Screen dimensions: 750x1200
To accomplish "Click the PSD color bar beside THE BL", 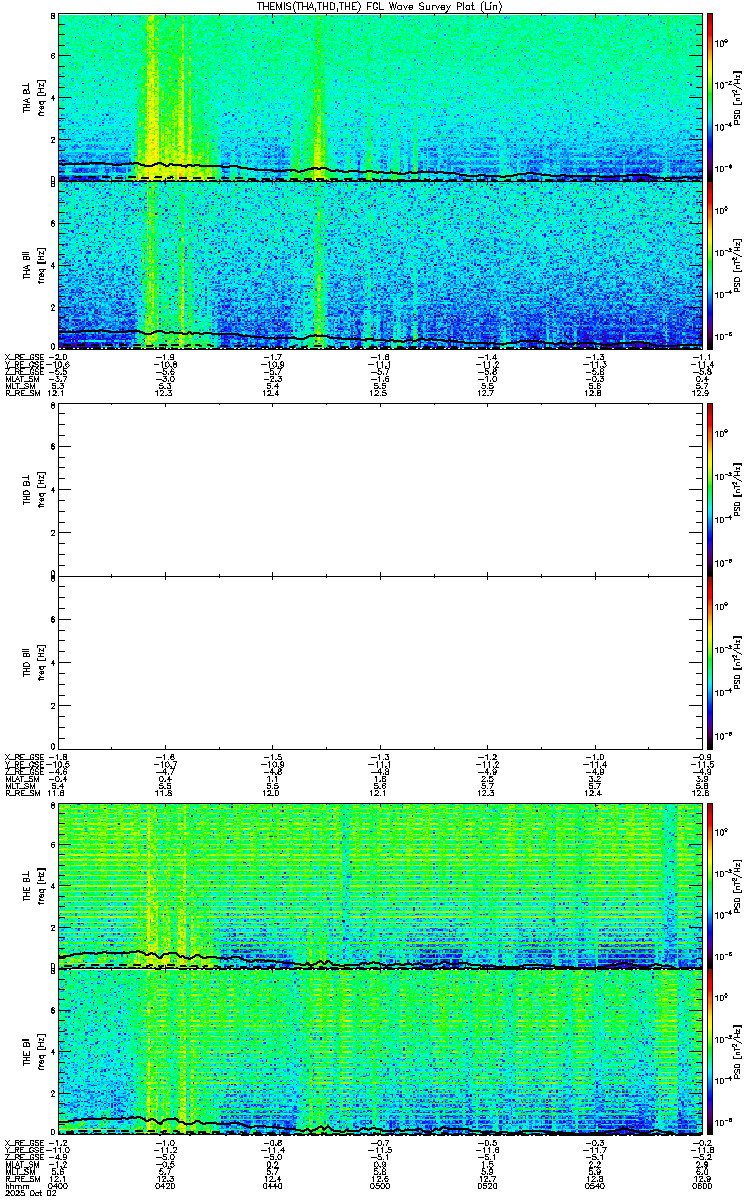I will (711, 884).
